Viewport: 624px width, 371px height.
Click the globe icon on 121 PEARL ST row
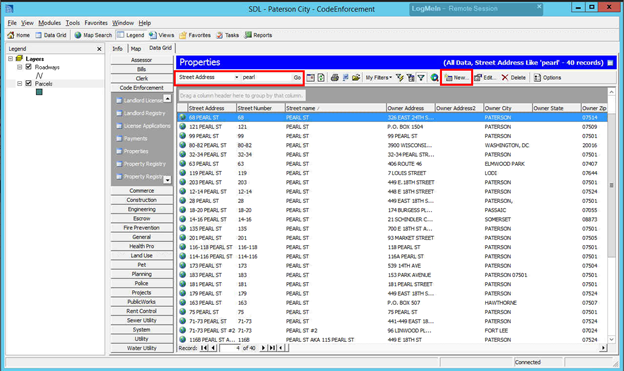pyautogui.click(x=183, y=127)
